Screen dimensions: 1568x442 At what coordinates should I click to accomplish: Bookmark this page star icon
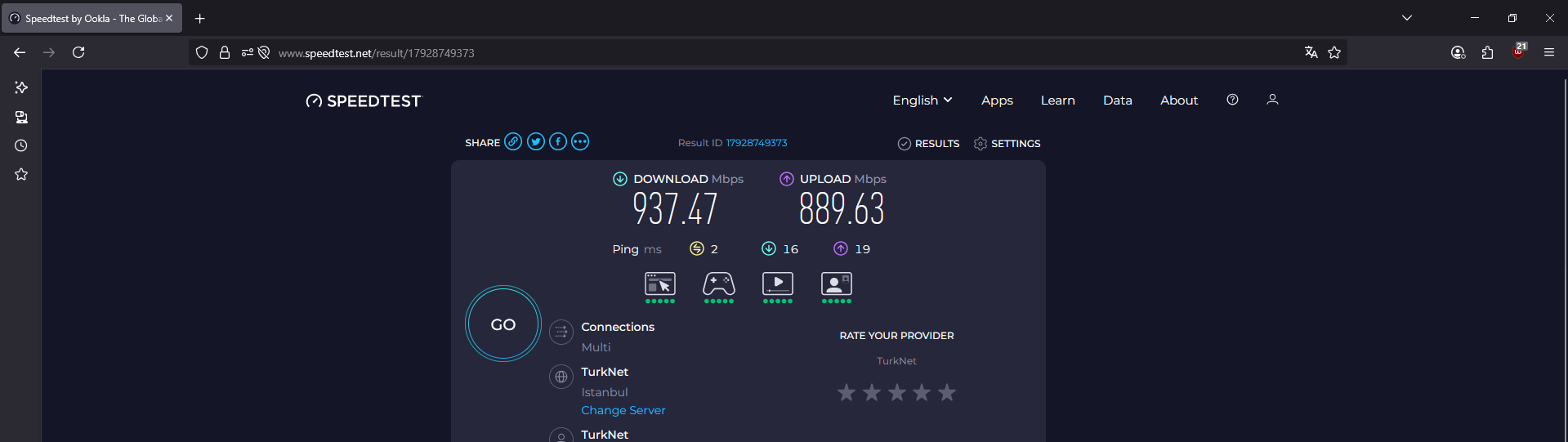1334,52
